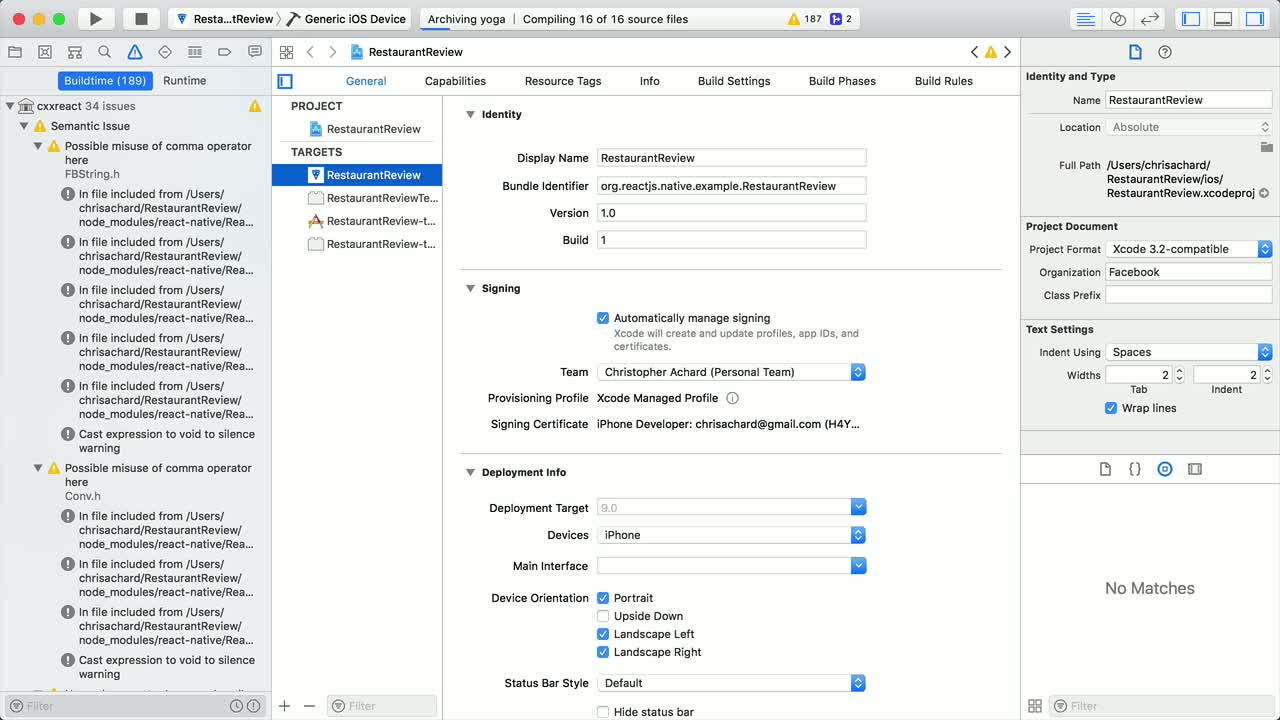Open the Find navigator magnifier icon
The image size is (1280, 720).
(104, 52)
